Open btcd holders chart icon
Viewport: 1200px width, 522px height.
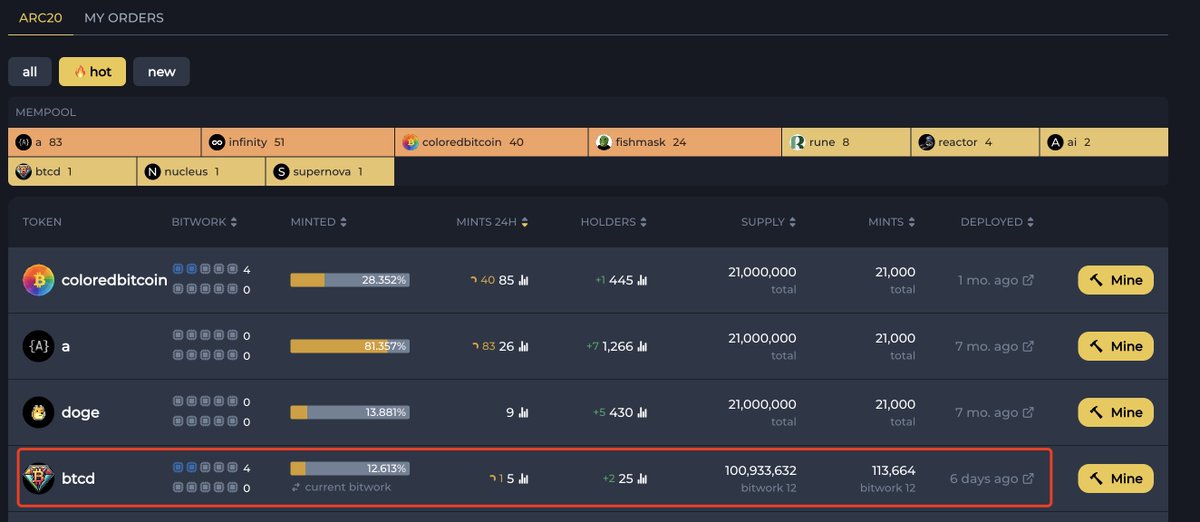click(642, 479)
